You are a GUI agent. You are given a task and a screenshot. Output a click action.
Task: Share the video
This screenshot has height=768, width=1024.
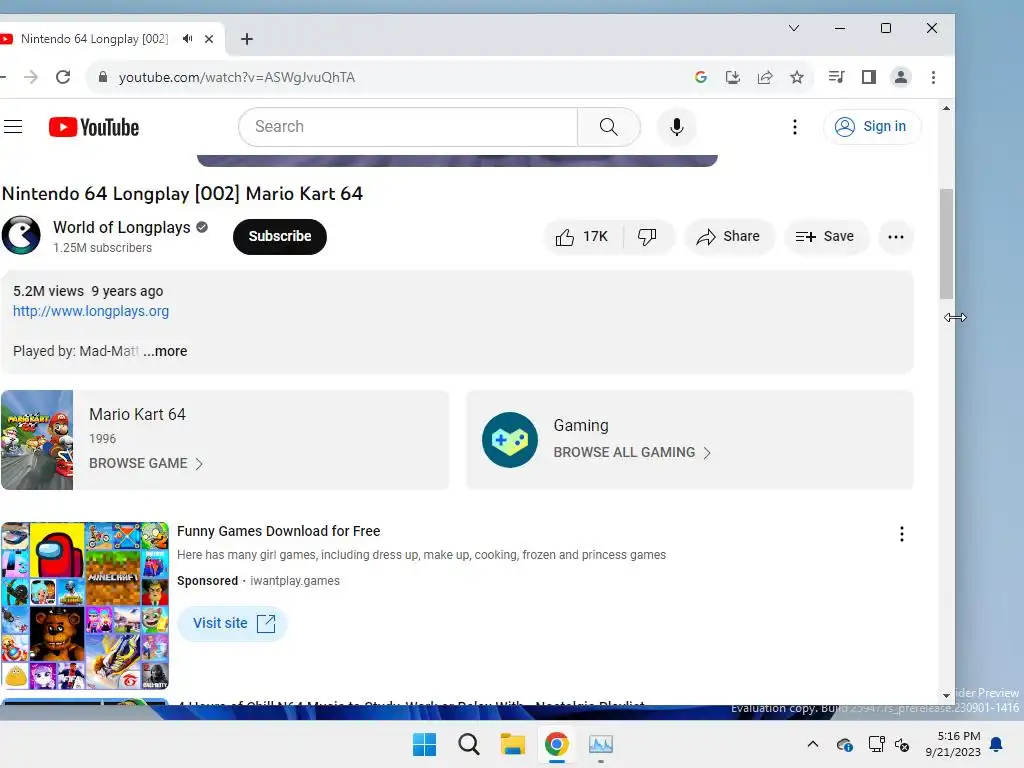(729, 236)
